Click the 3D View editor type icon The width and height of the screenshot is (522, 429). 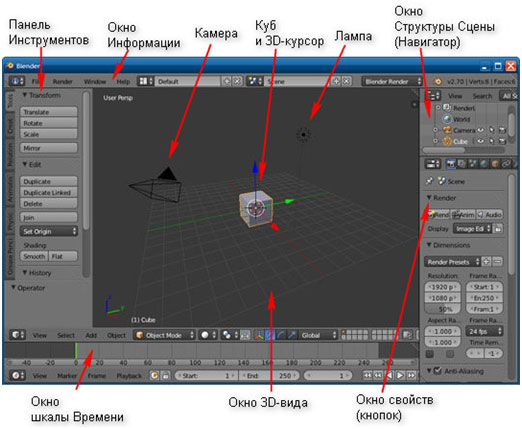click(17, 335)
